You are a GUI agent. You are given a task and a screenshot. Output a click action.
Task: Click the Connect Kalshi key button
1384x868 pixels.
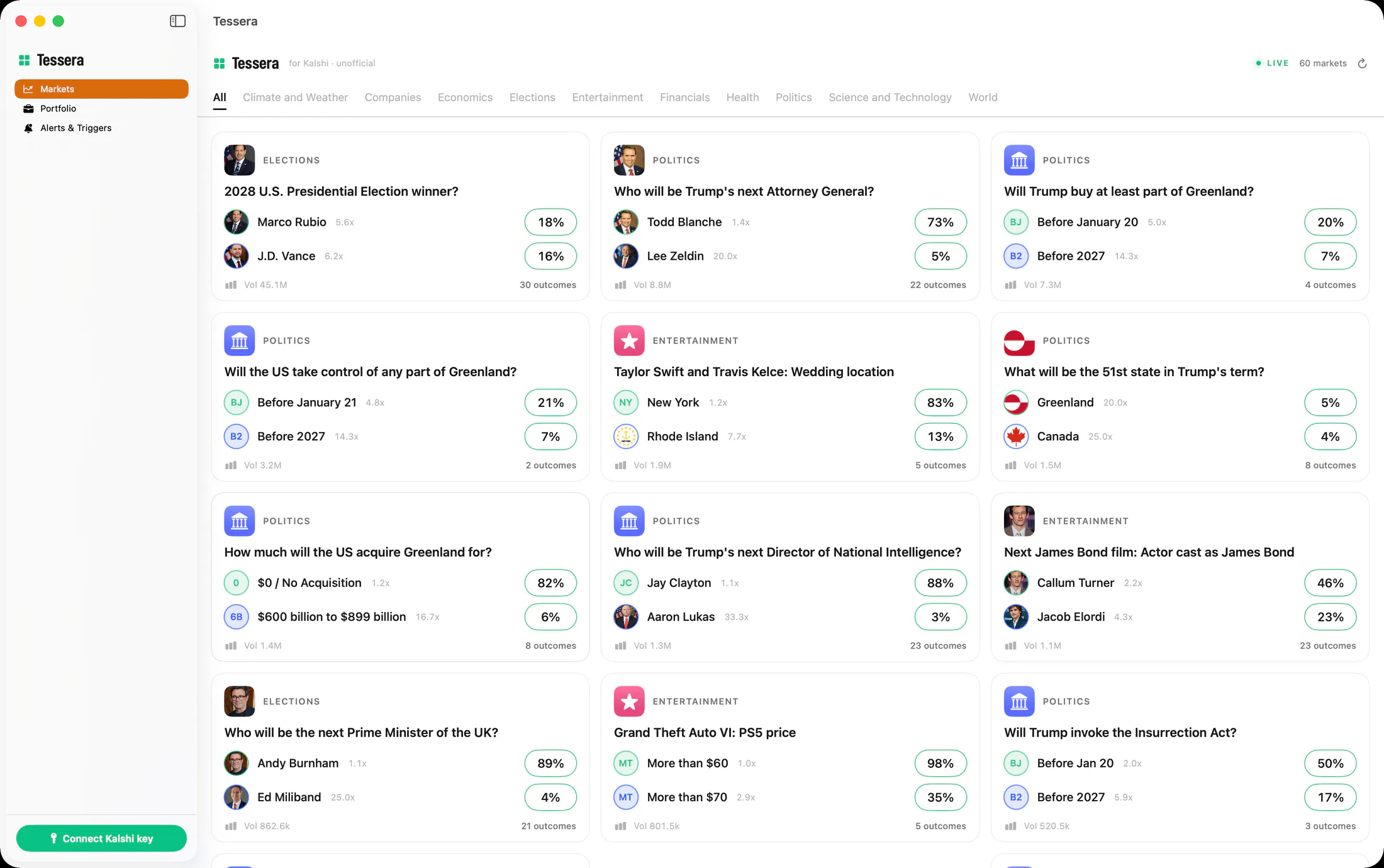pos(101,838)
